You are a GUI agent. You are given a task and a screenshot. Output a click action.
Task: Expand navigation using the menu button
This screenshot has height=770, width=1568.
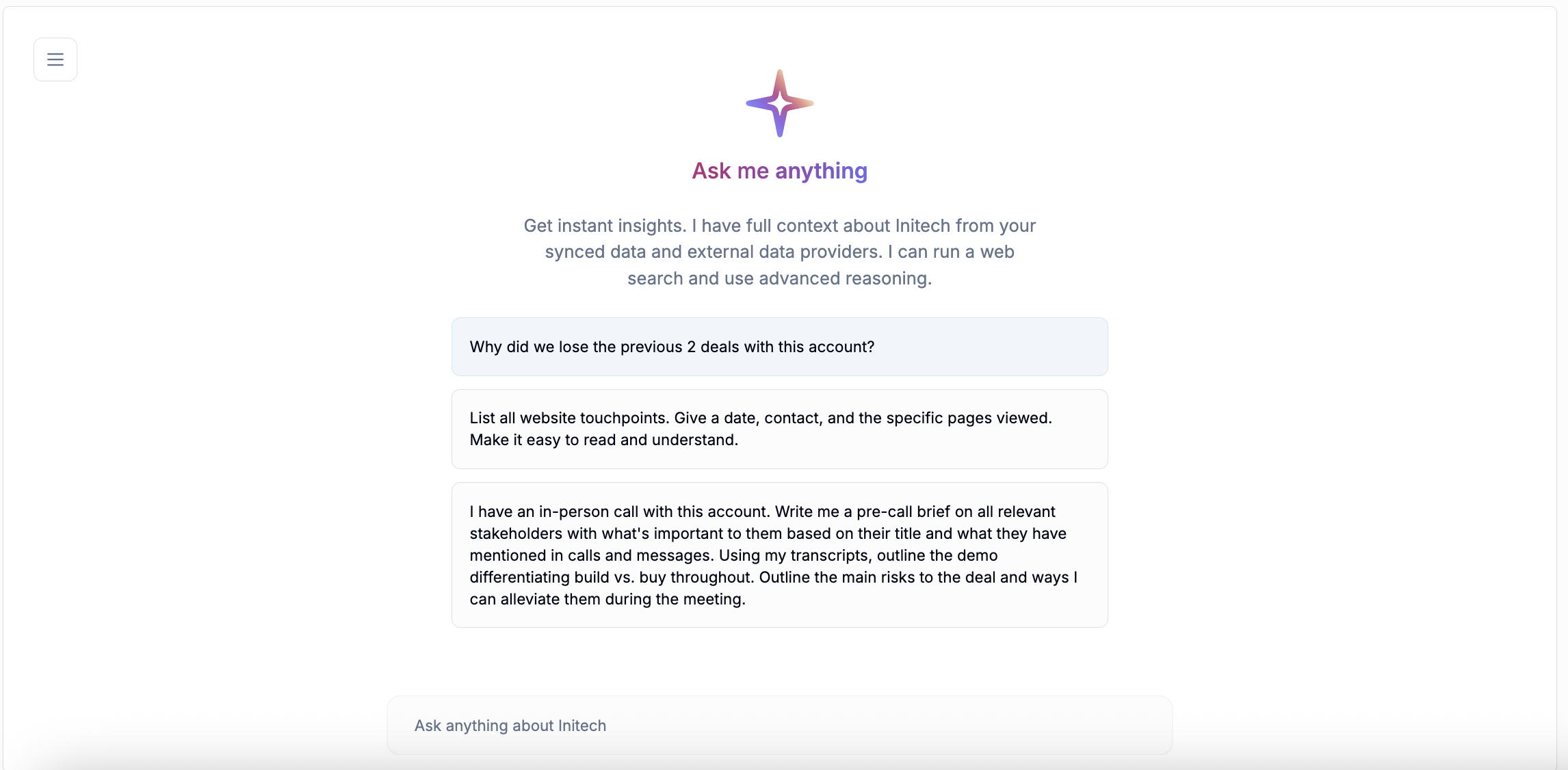point(55,59)
